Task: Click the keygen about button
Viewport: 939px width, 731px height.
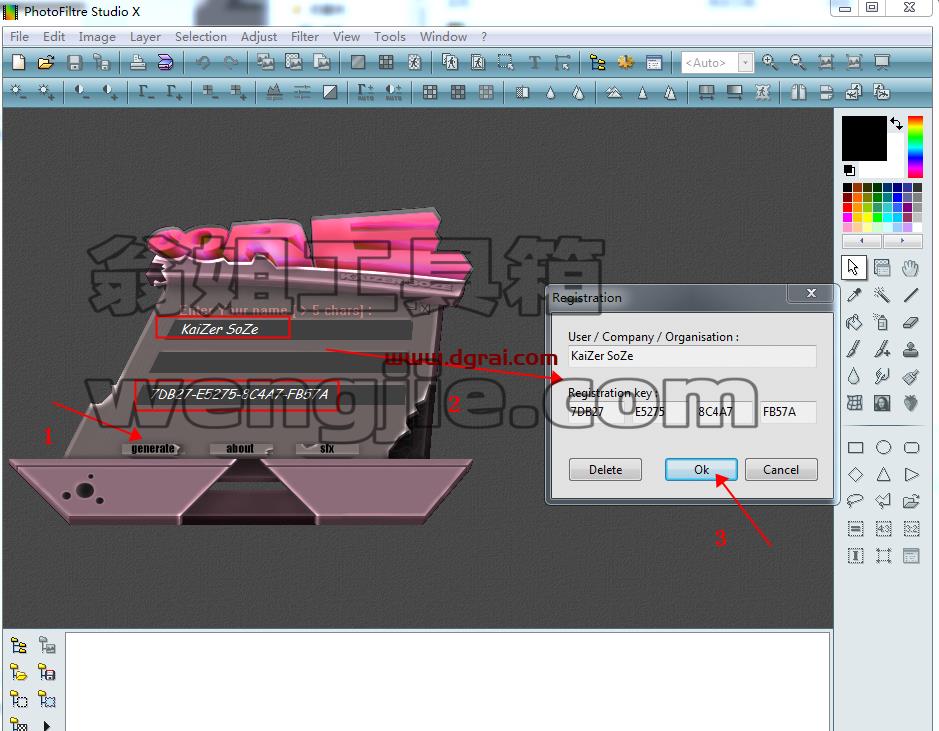Action: (x=240, y=448)
